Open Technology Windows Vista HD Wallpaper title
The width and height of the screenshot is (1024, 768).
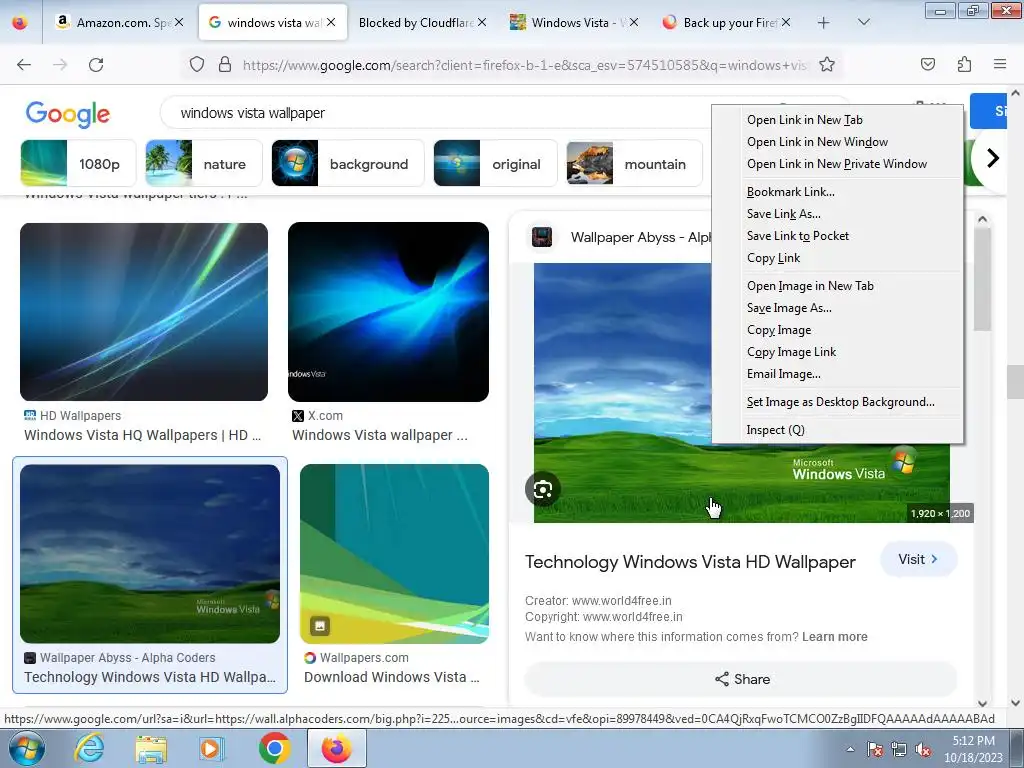(690, 562)
